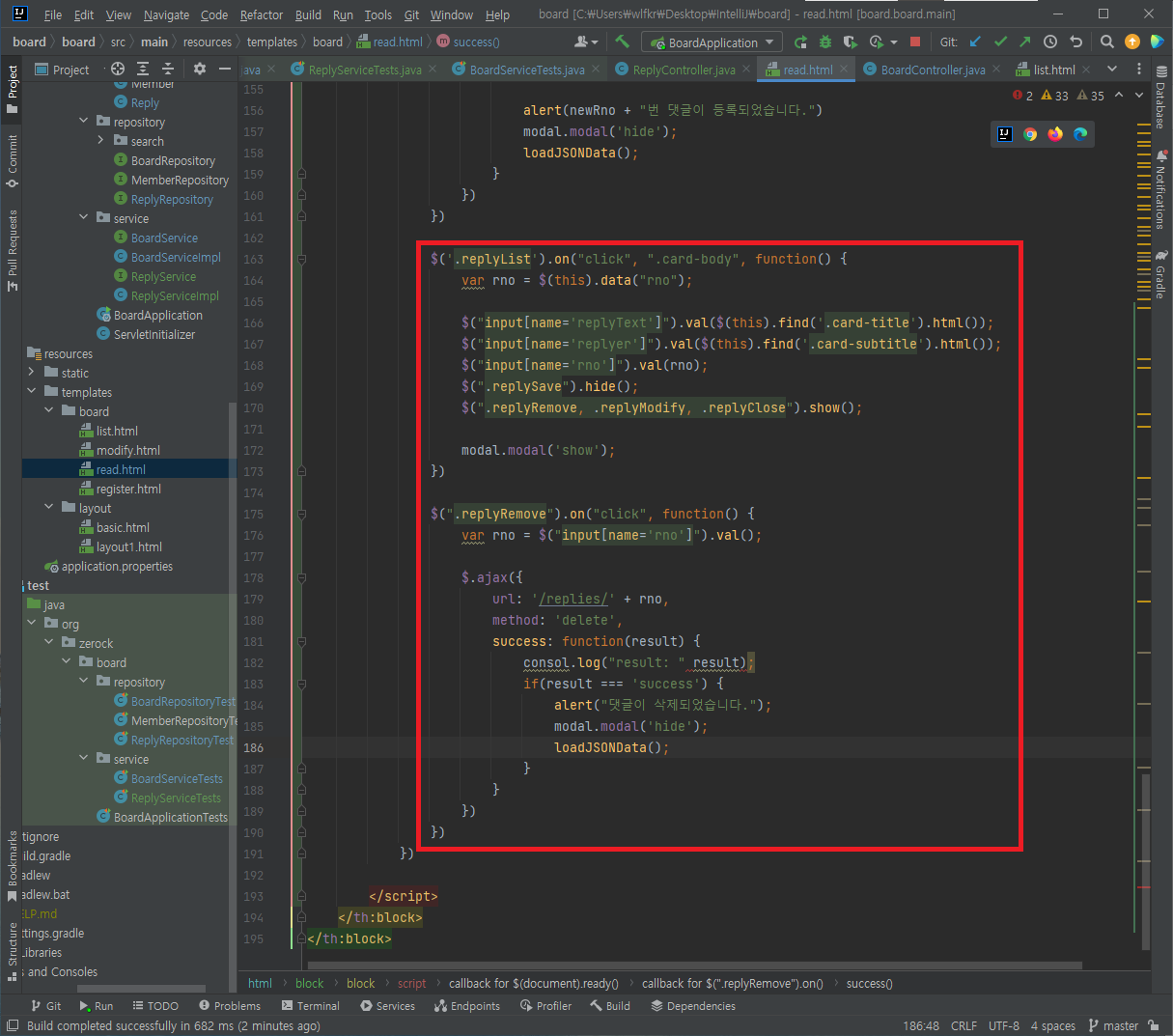Click Select Opened File target icon
This screenshot has height=1036, width=1173.
(x=118, y=69)
